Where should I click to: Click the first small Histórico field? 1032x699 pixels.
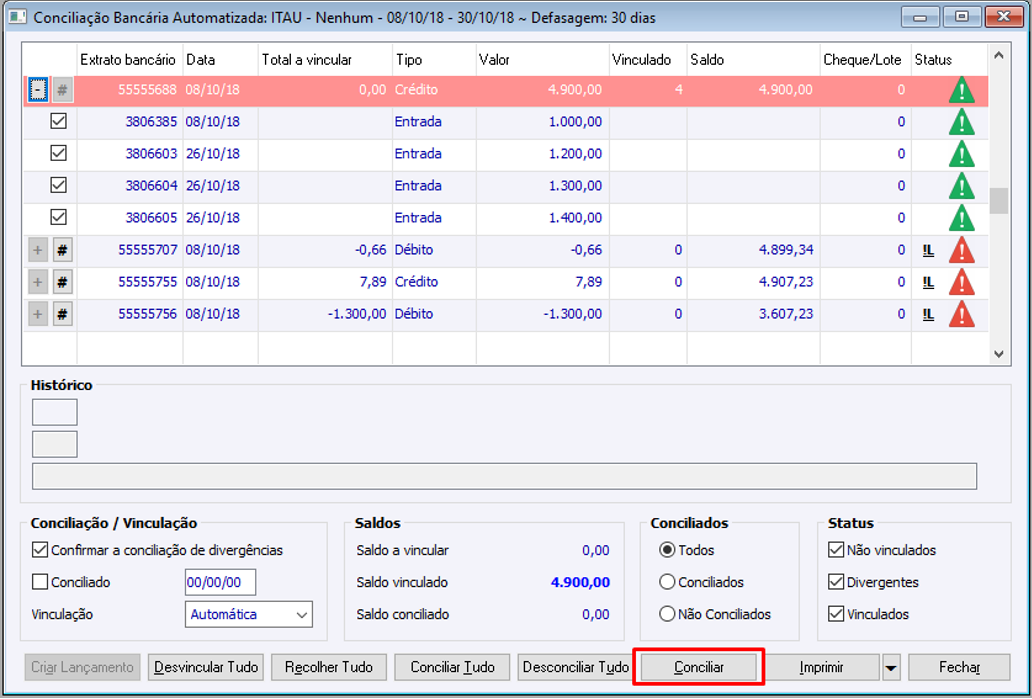pos(55,412)
